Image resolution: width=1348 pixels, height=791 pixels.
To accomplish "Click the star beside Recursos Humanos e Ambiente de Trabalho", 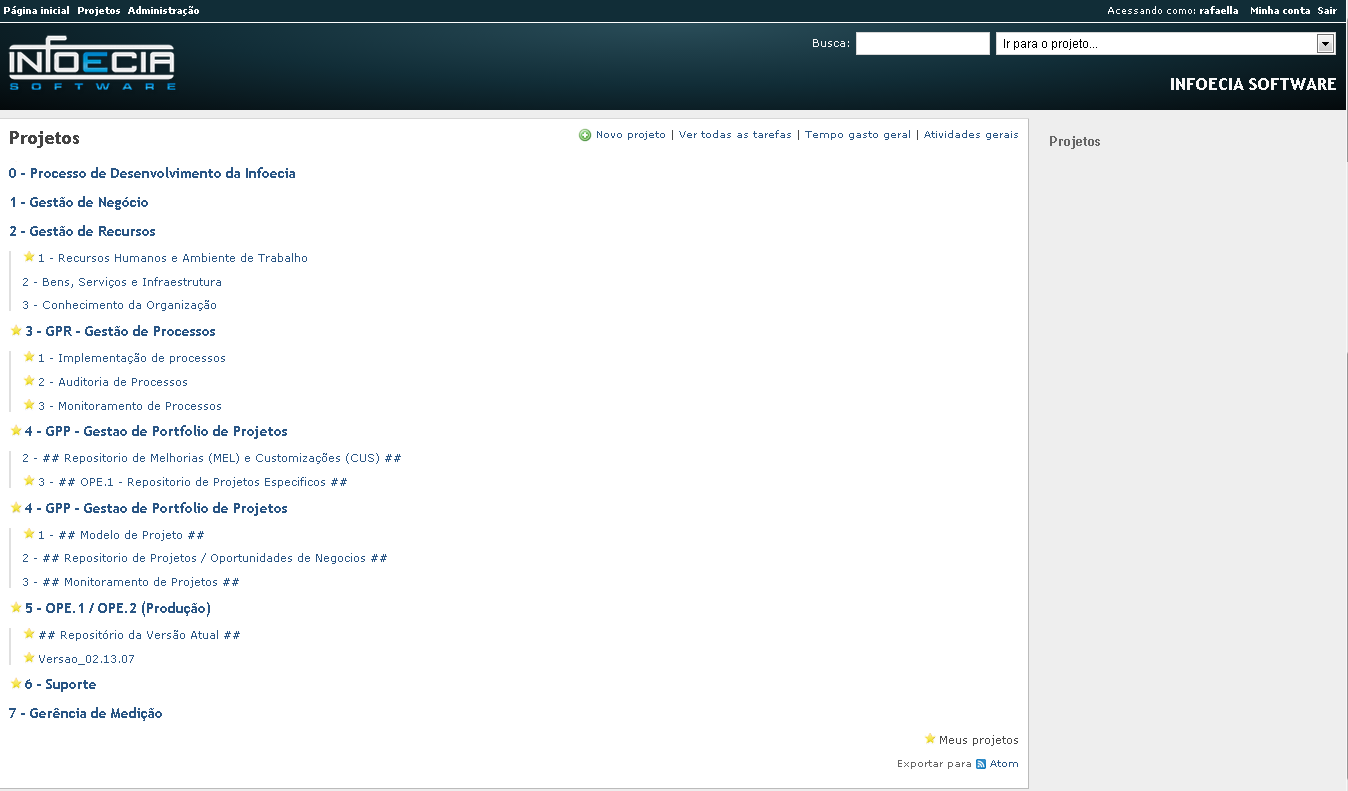I will pos(29,257).
